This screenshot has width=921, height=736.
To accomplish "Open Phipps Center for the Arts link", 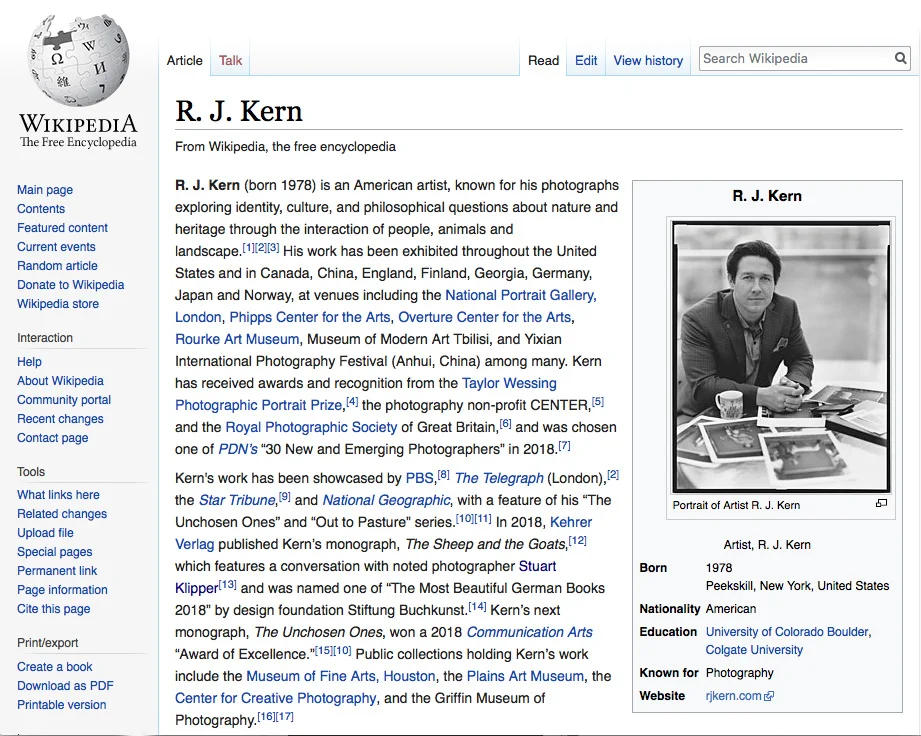I will [310, 317].
